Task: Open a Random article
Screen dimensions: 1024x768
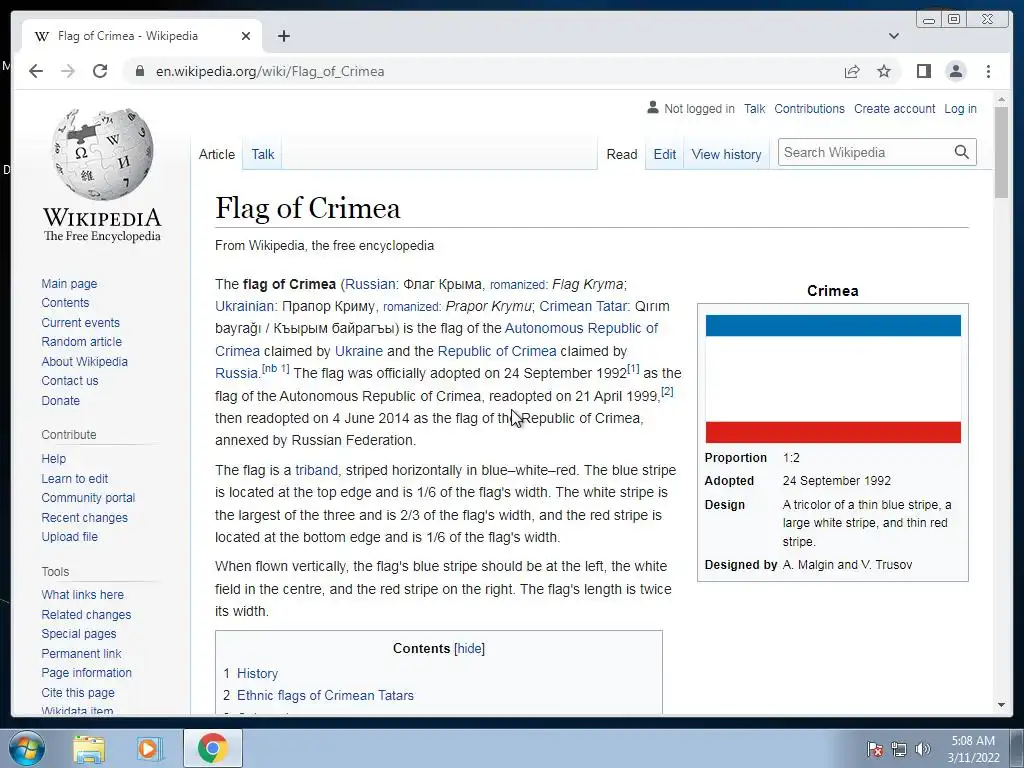Action: point(81,342)
